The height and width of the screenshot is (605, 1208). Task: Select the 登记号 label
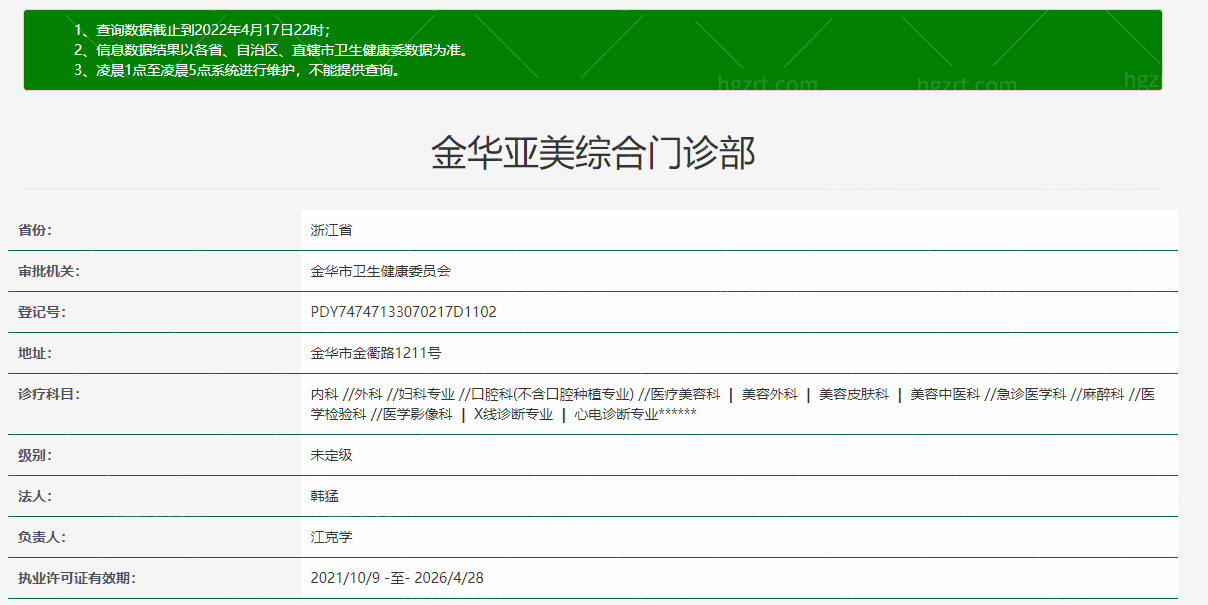[x=42, y=312]
